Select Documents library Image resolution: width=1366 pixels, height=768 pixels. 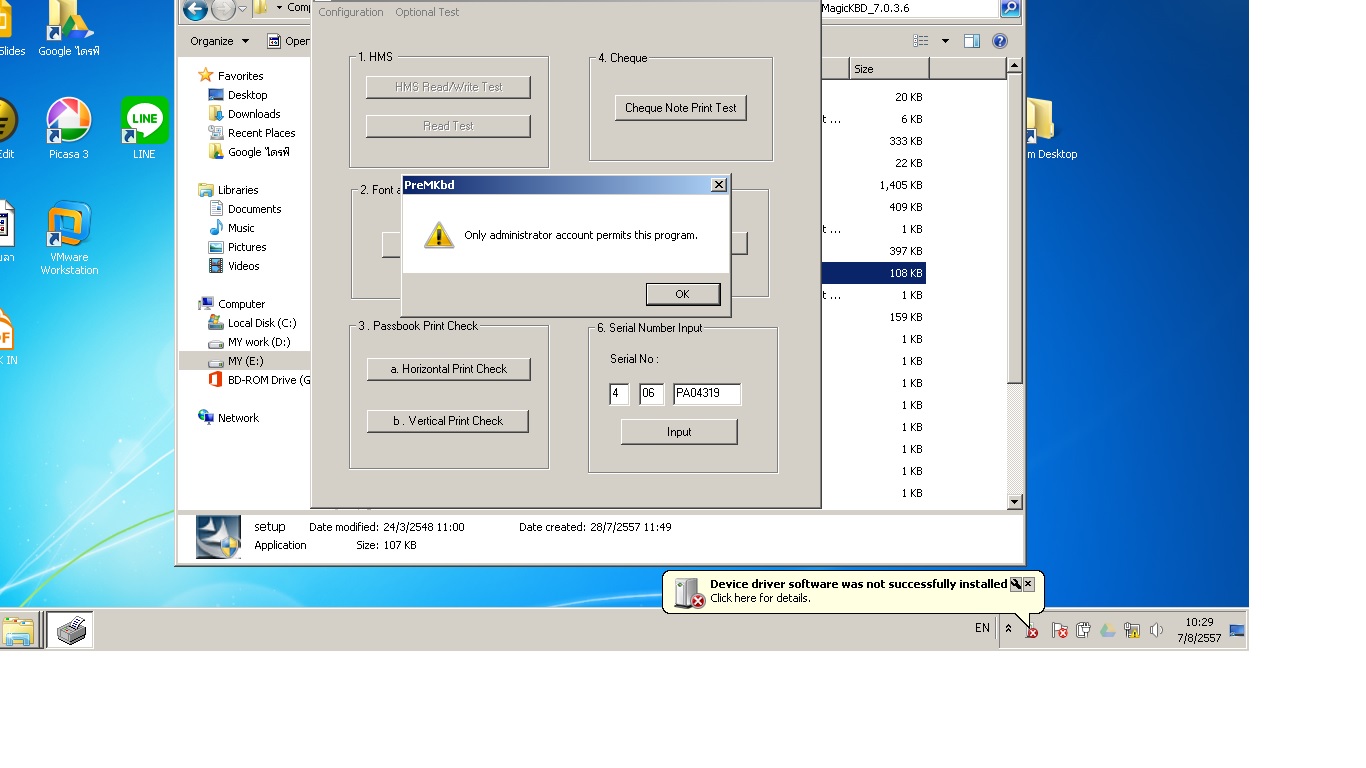[254, 209]
